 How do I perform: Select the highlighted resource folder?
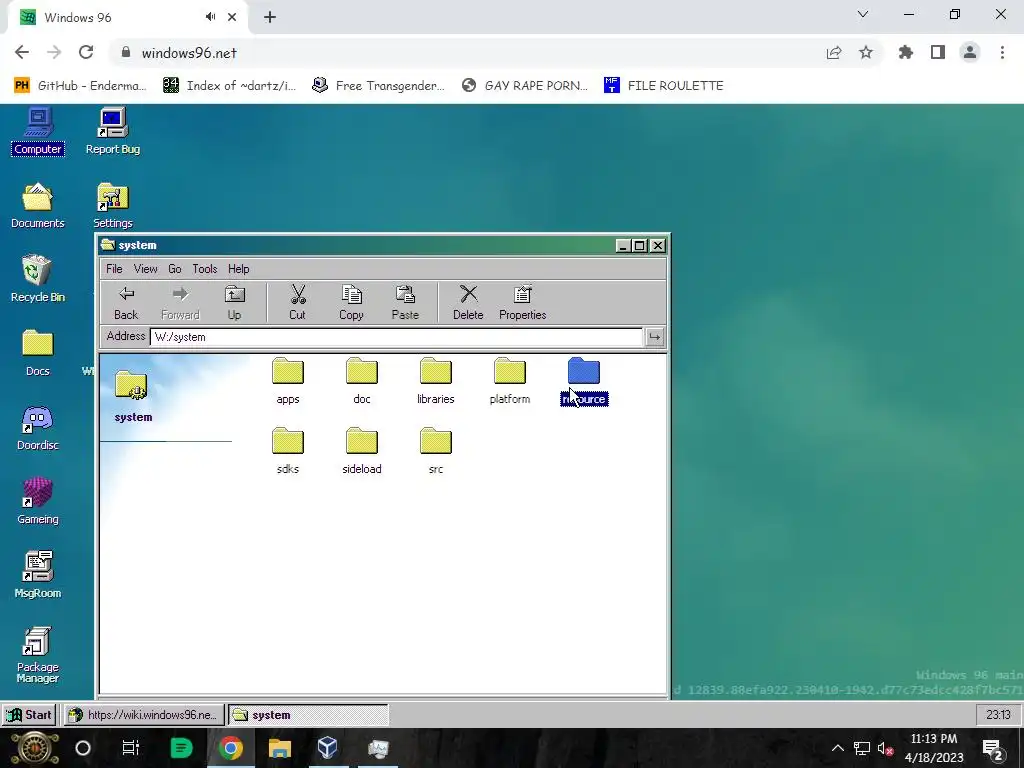pyautogui.click(x=584, y=381)
